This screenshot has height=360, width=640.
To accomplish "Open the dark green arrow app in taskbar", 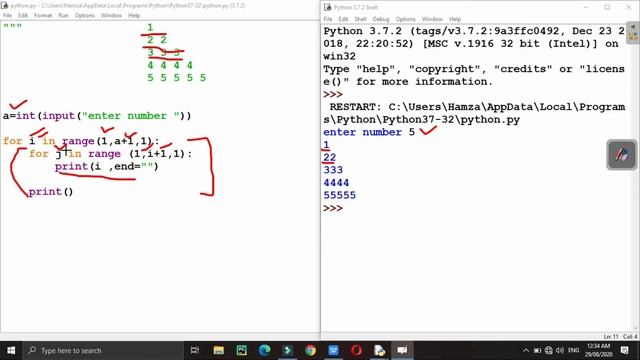I will point(288,350).
